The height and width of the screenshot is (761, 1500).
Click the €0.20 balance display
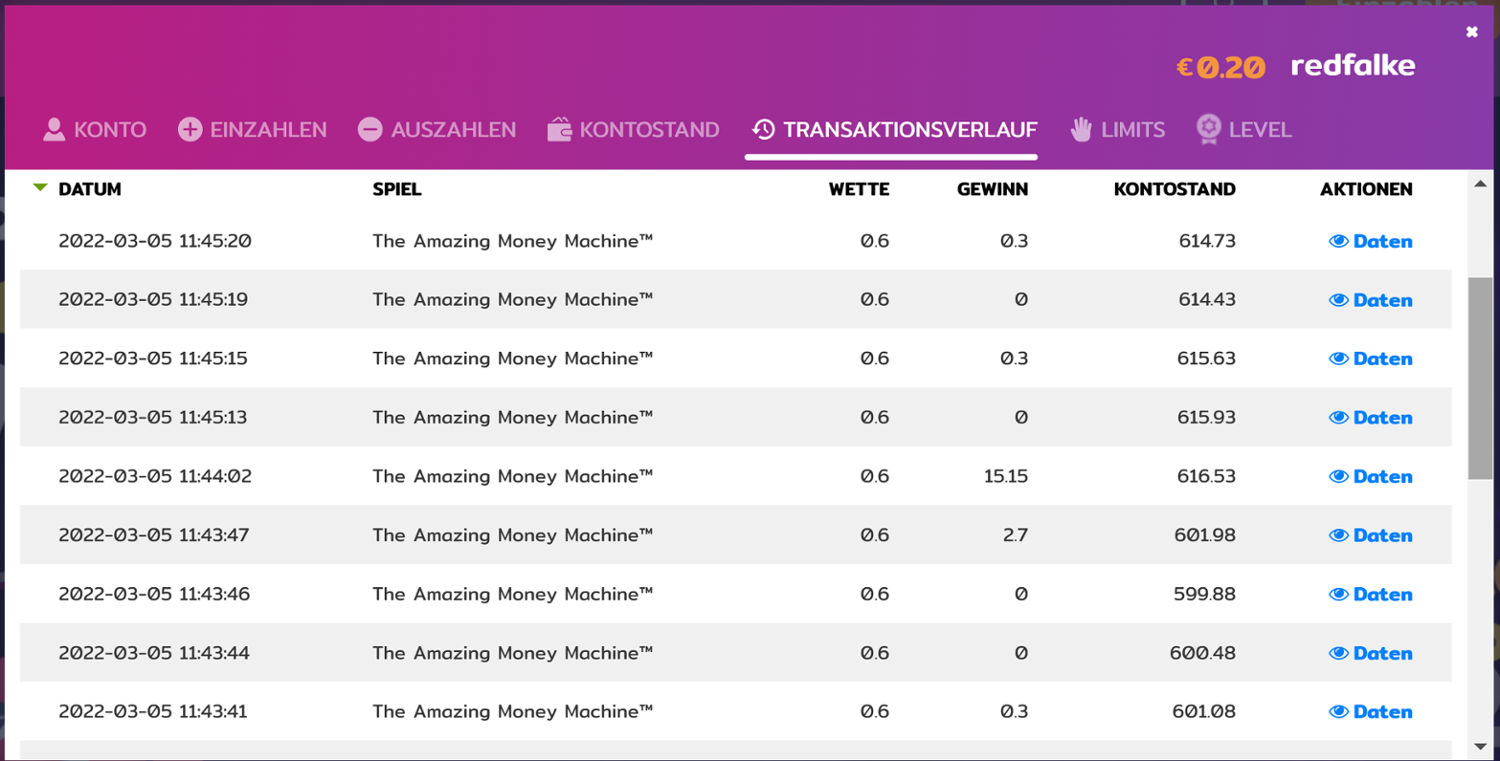click(1220, 67)
